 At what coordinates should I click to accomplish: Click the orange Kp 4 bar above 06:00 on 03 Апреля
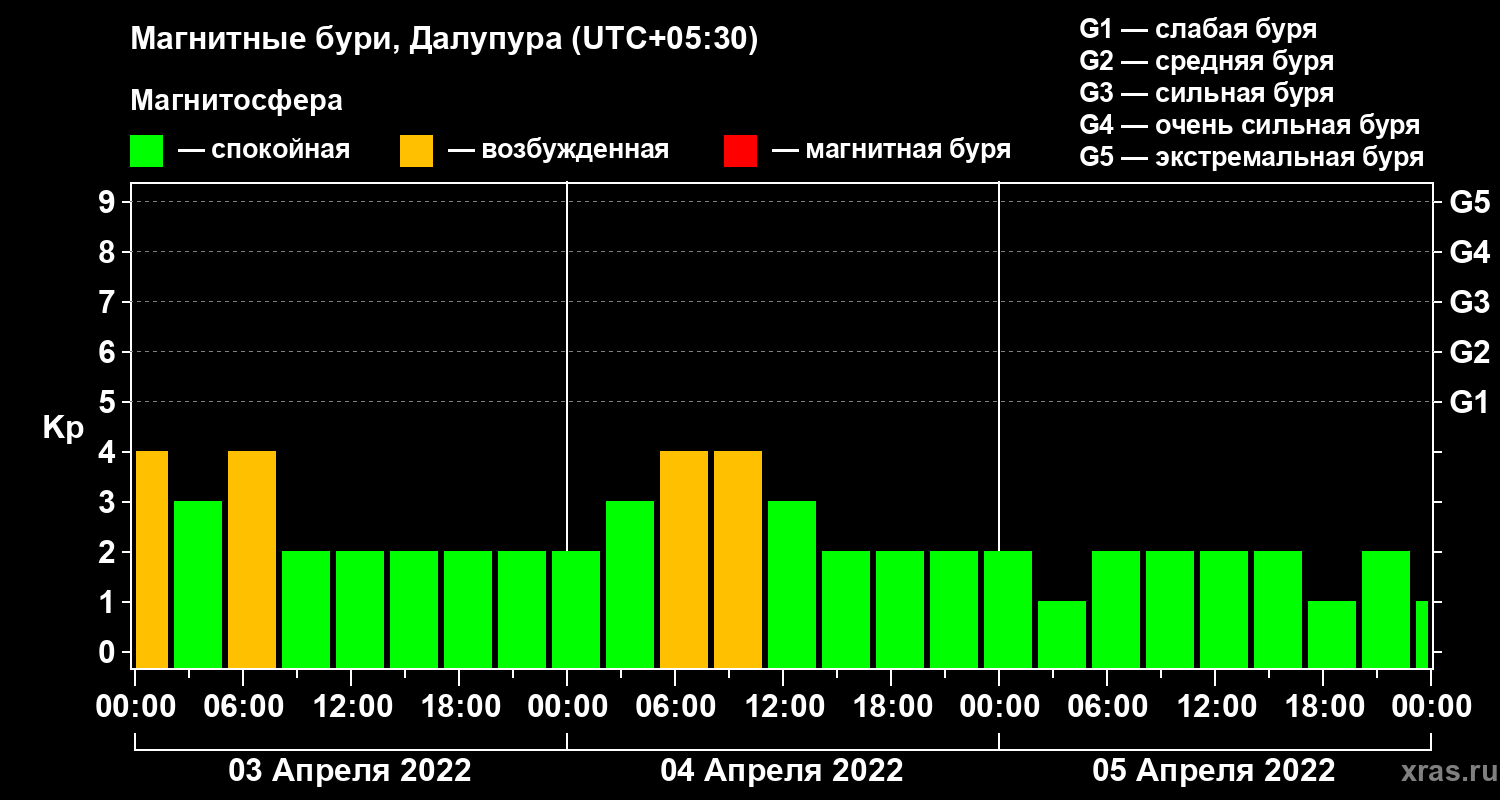point(252,559)
